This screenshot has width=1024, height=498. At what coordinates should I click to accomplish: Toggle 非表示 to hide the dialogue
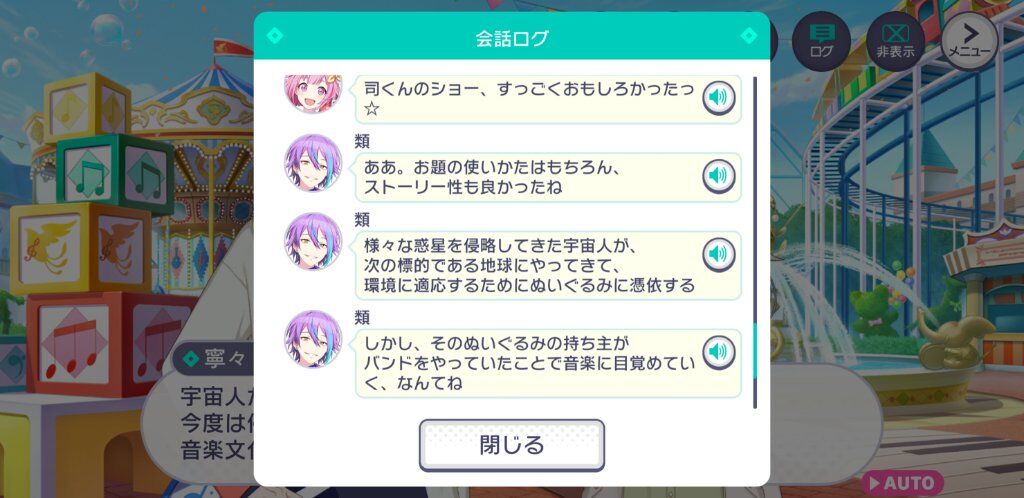tap(895, 41)
